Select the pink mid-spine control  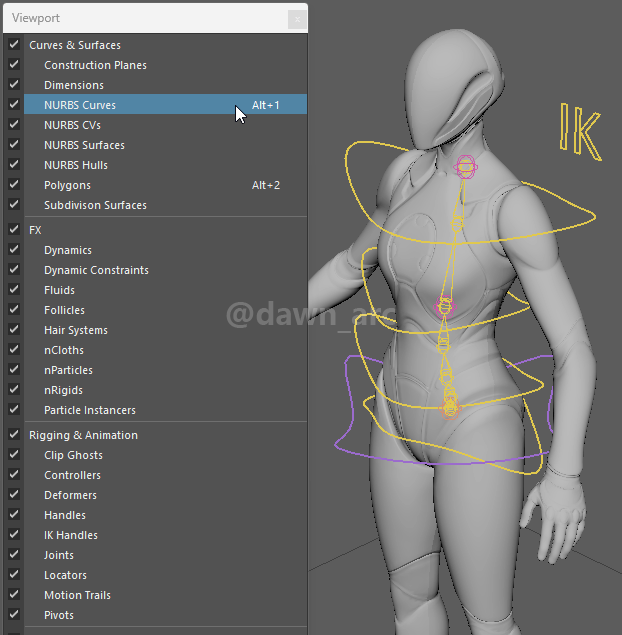(x=444, y=307)
